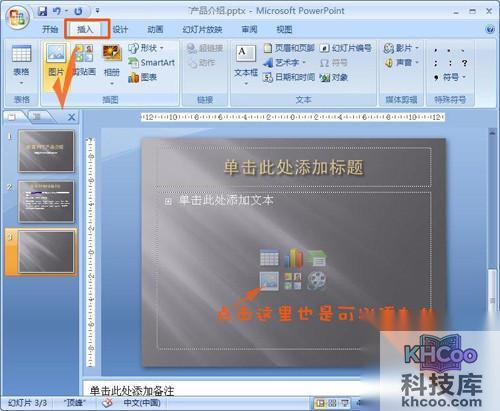Save the presentation with the floppy icon
The width and height of the screenshot is (500, 411).
click(x=42, y=12)
